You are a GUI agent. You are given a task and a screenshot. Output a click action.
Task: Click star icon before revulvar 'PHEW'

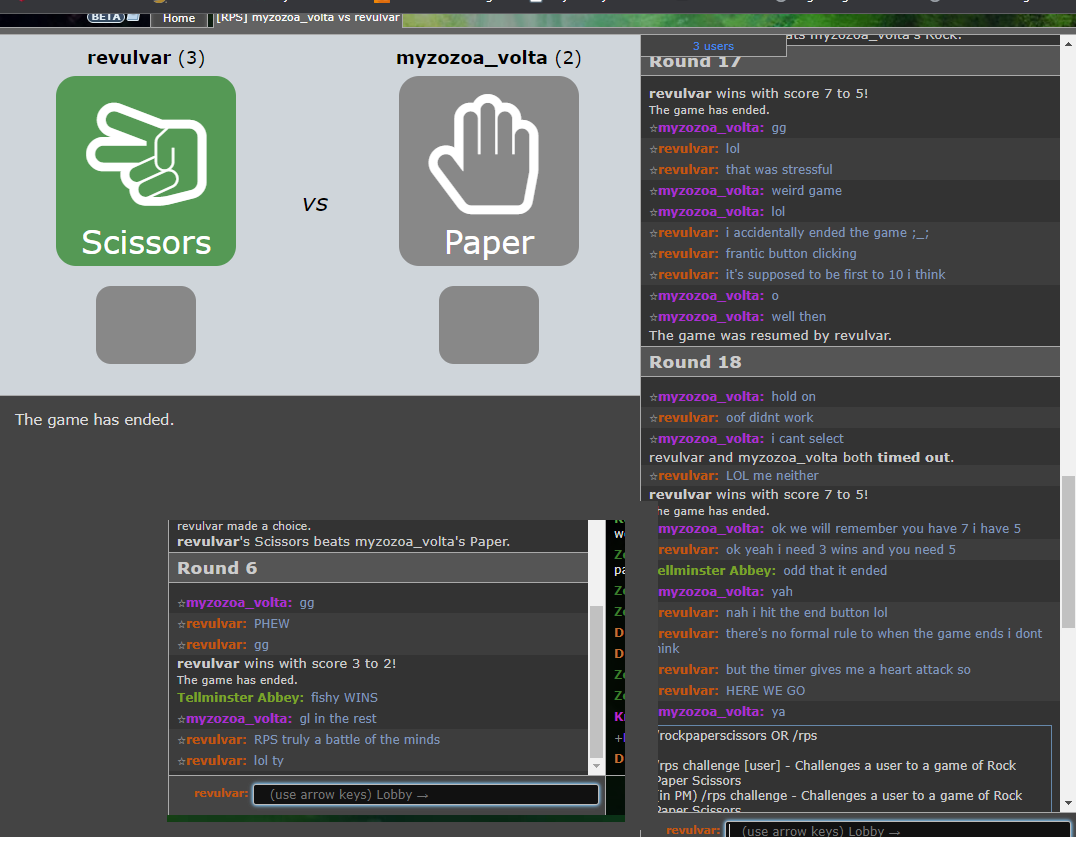(181, 624)
